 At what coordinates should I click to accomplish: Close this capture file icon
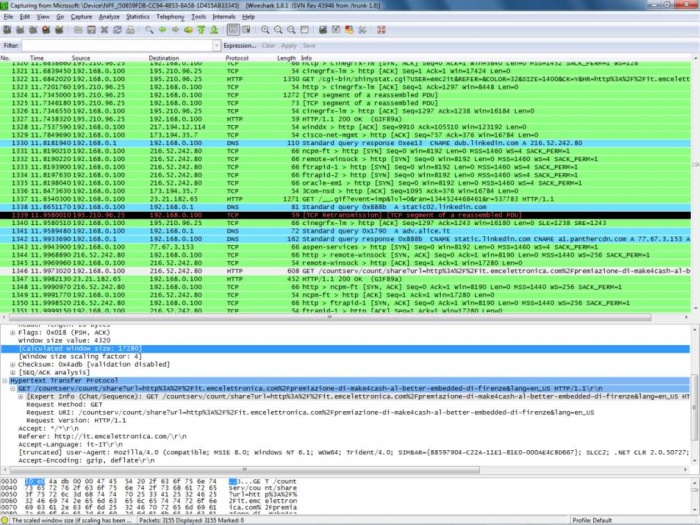click(x=104, y=30)
